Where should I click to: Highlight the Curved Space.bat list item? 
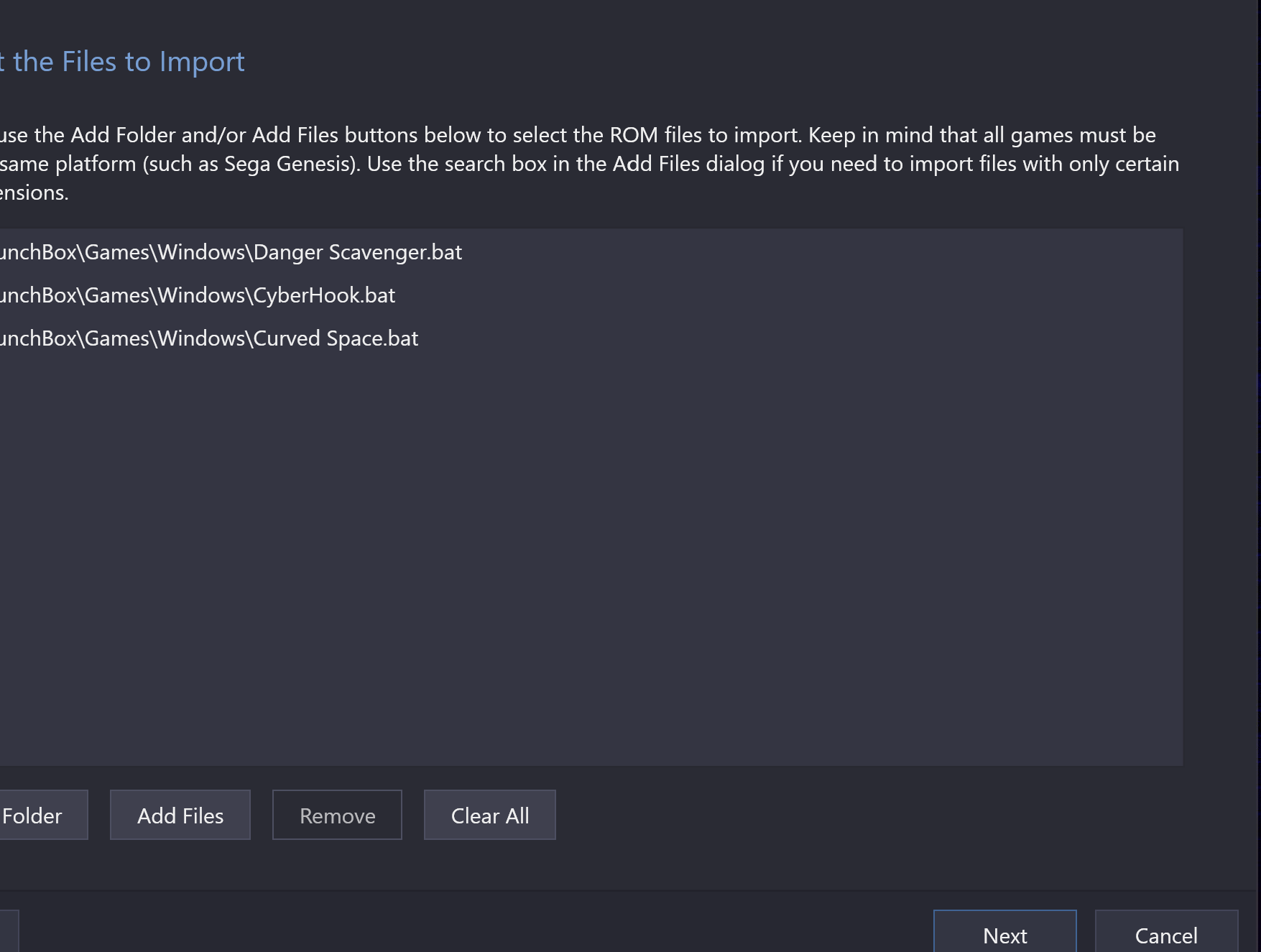click(x=591, y=338)
